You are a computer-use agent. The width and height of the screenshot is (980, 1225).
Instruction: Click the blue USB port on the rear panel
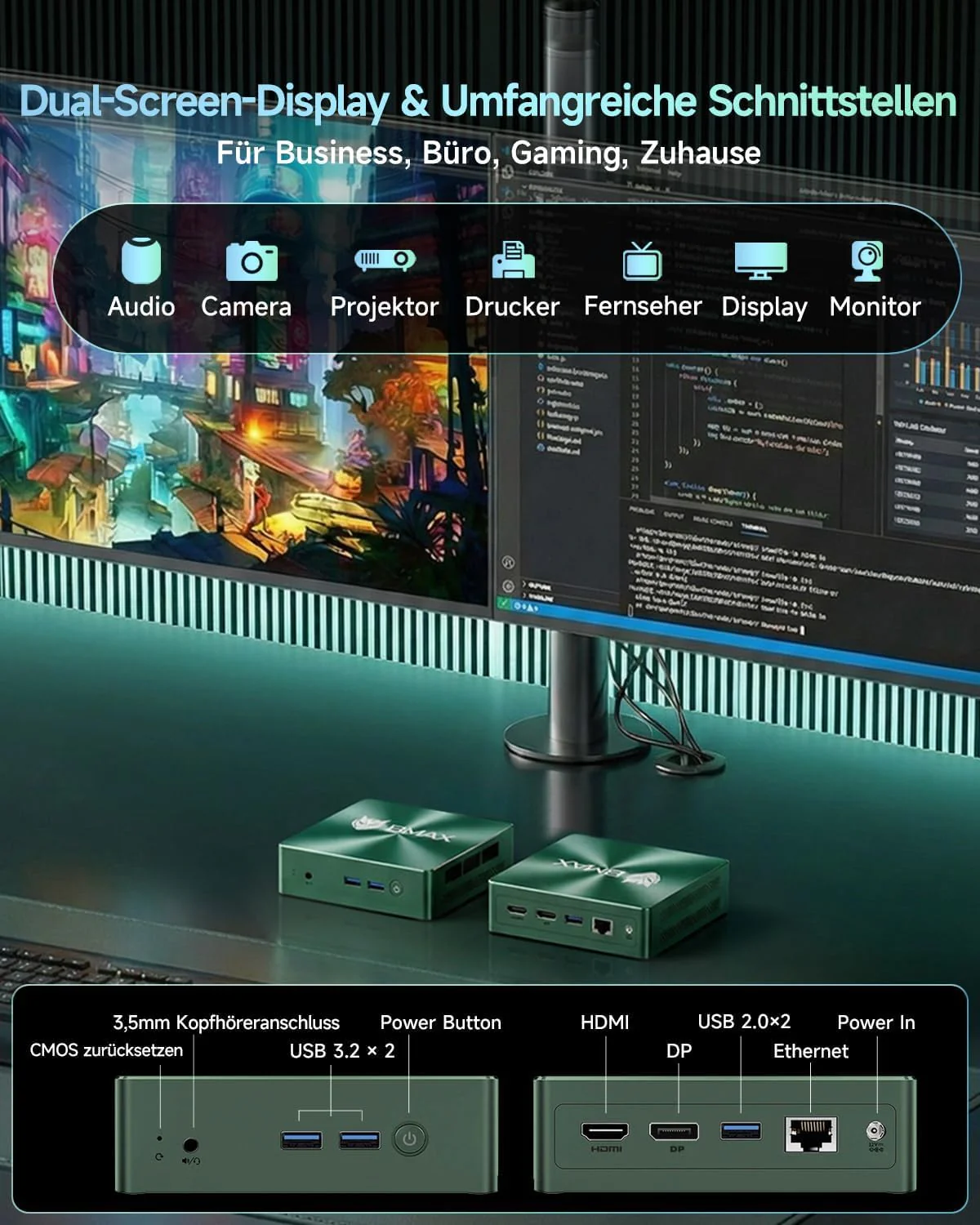click(741, 1131)
